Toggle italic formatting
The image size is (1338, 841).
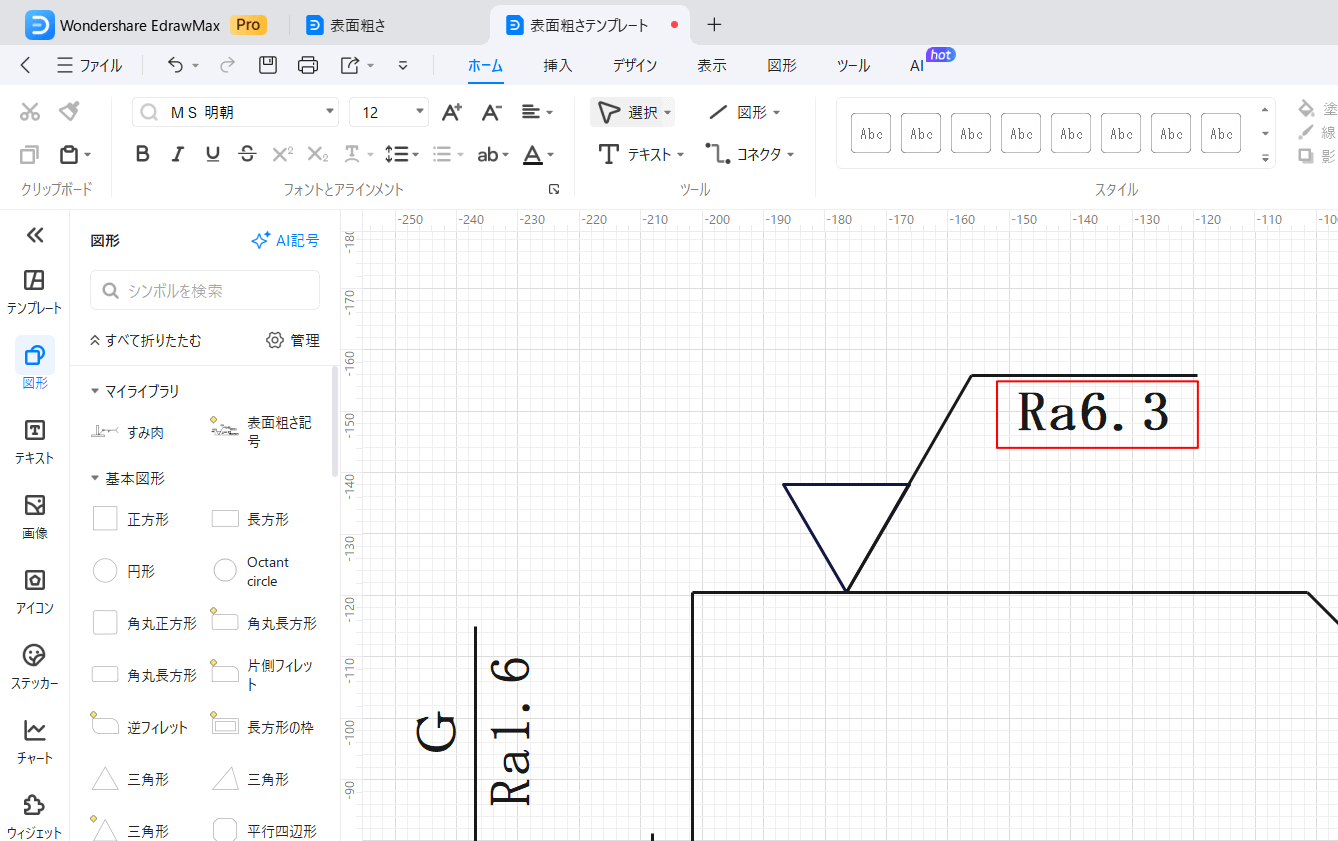coord(178,154)
